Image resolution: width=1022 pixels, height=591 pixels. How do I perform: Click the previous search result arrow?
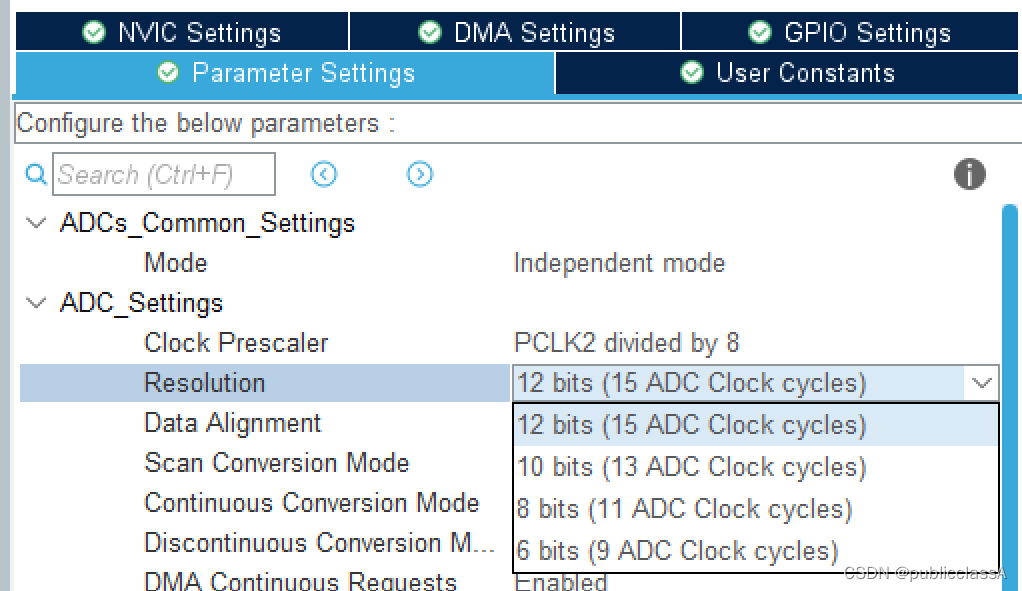click(323, 174)
